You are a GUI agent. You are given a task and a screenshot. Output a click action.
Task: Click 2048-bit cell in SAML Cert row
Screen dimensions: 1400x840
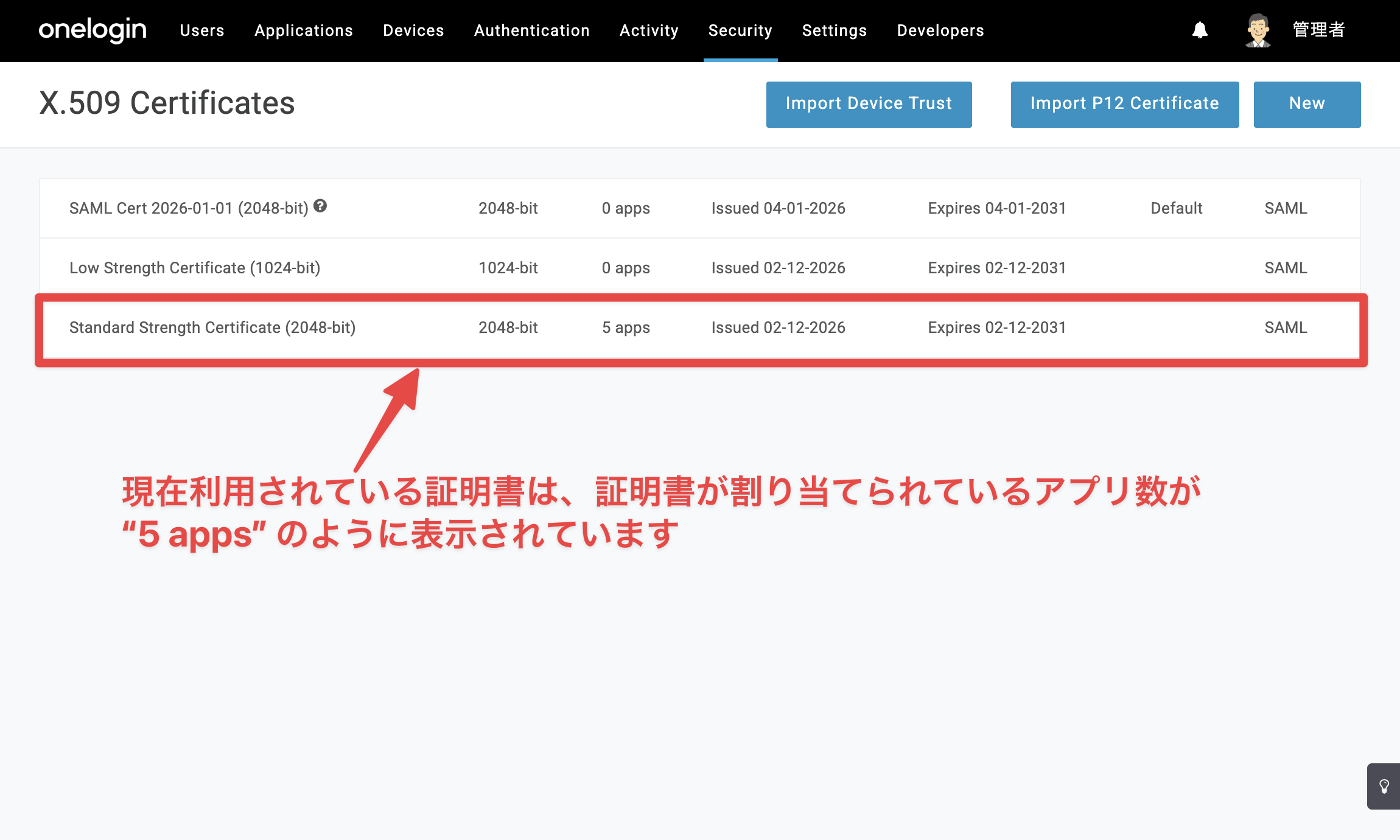508,208
